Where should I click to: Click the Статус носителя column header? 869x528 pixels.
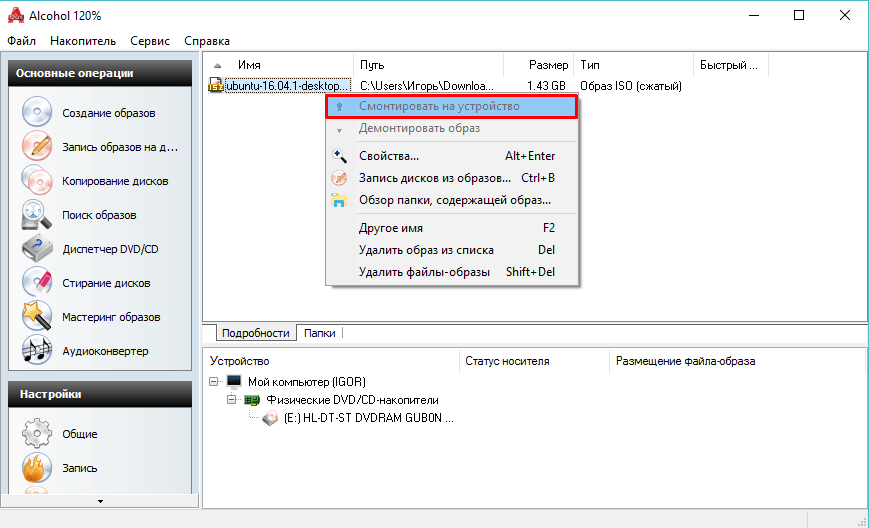coord(534,361)
